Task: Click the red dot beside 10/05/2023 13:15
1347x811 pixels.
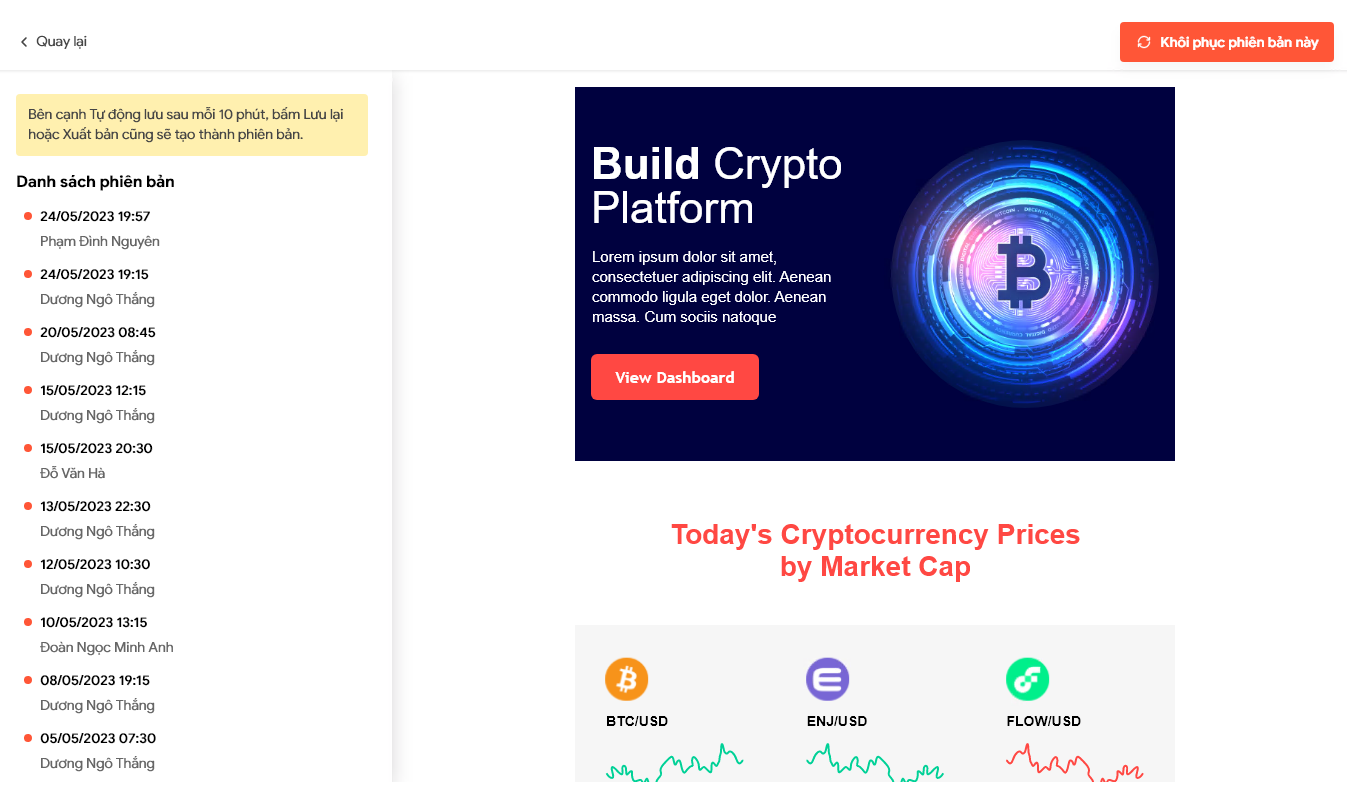Action: [x=28, y=622]
